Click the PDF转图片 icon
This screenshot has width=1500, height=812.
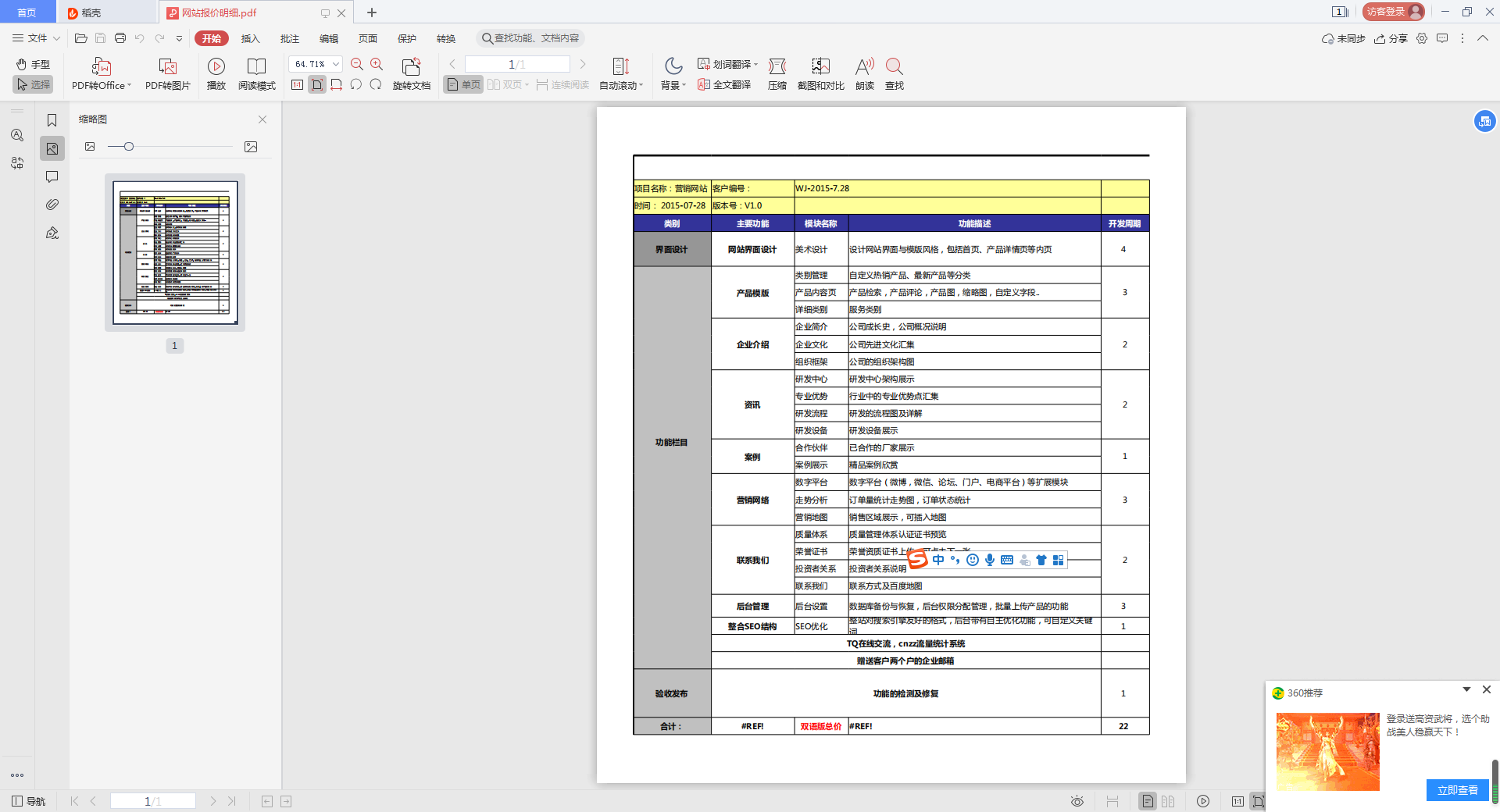click(x=167, y=67)
